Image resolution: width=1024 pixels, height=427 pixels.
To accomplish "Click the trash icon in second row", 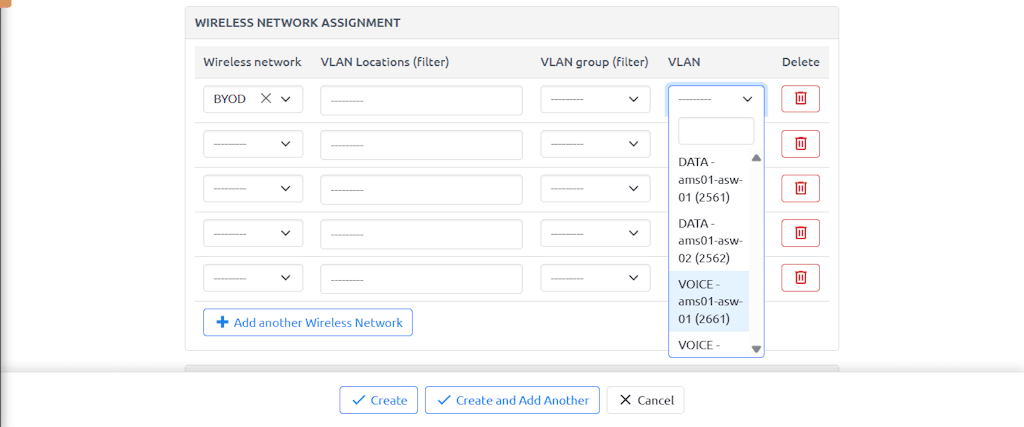I will point(800,144).
